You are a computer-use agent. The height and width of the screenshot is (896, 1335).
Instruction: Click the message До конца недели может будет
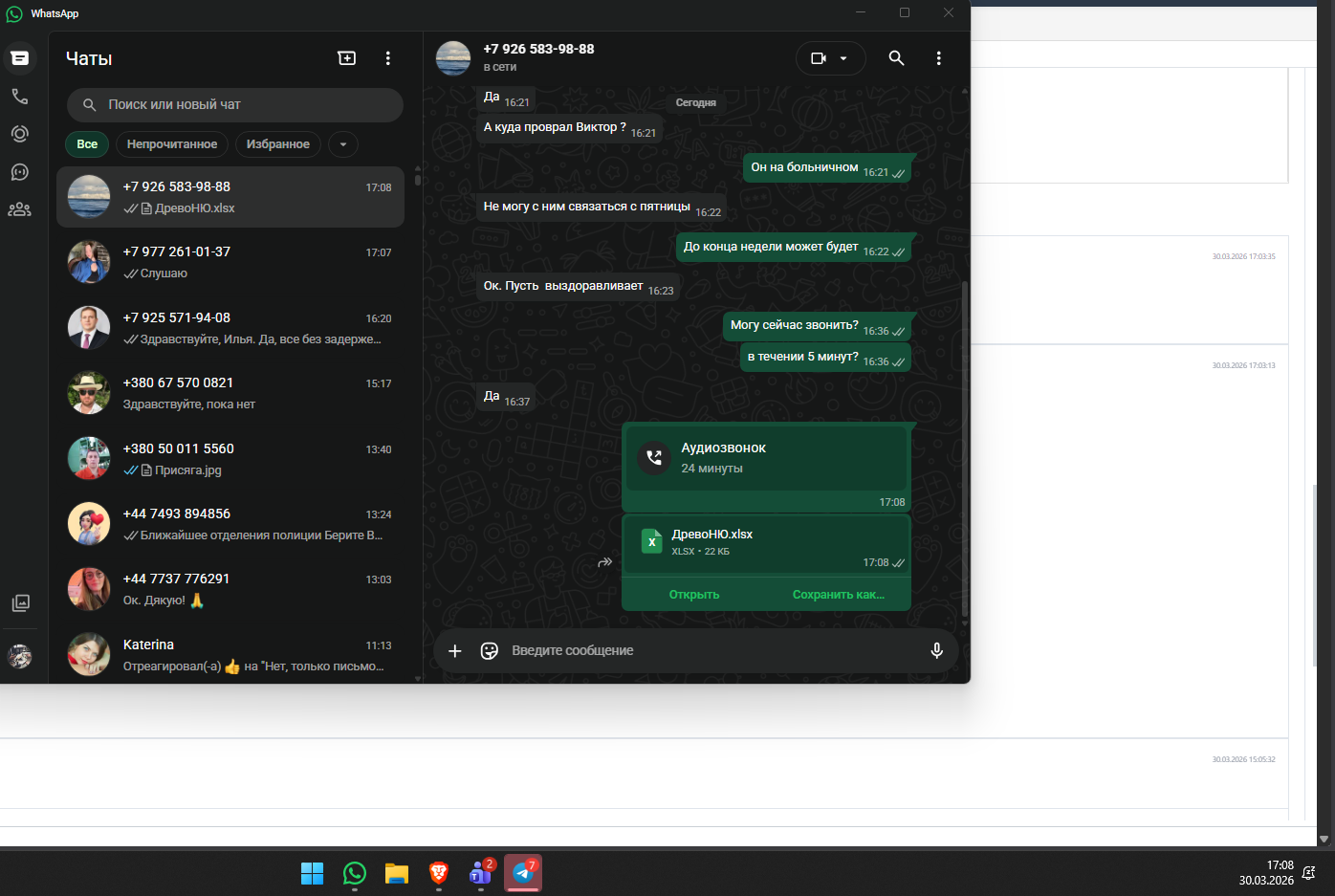(794, 247)
